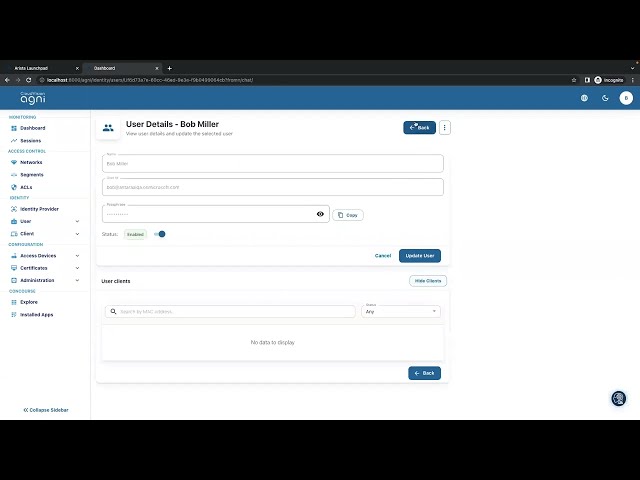The width and height of the screenshot is (640, 480).
Task: Close the Arista Launchpad tab
Action: coord(77,68)
